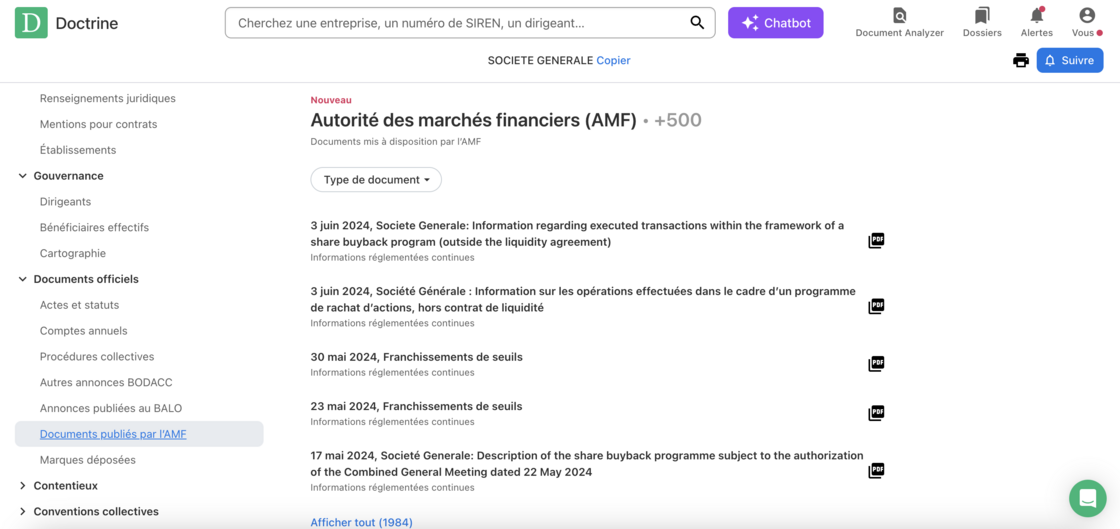Screen dimensions: 1120x529
Task: Expand the Contentieux section
Action: [x=23, y=486]
